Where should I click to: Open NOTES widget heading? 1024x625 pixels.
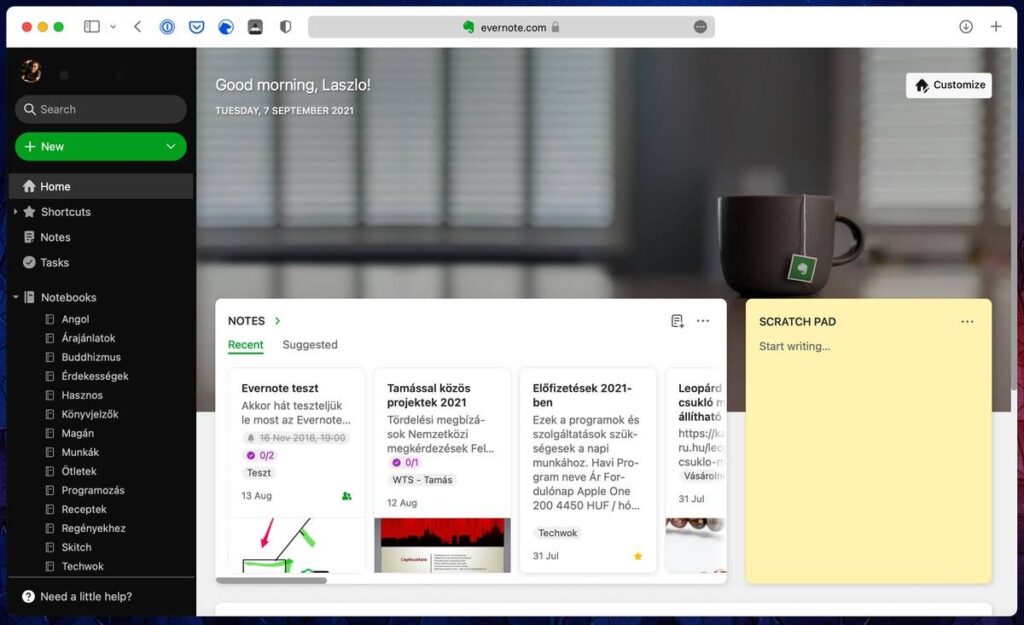[x=246, y=321]
